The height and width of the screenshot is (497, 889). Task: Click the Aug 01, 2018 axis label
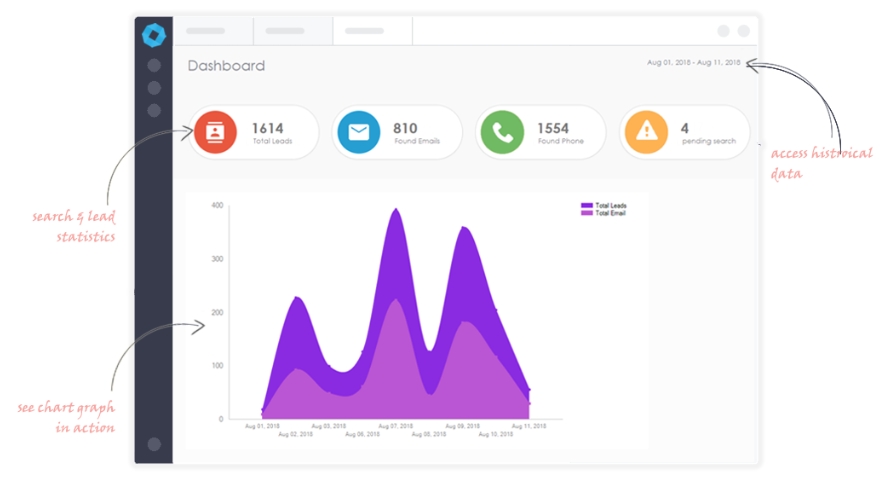pyautogui.click(x=263, y=426)
